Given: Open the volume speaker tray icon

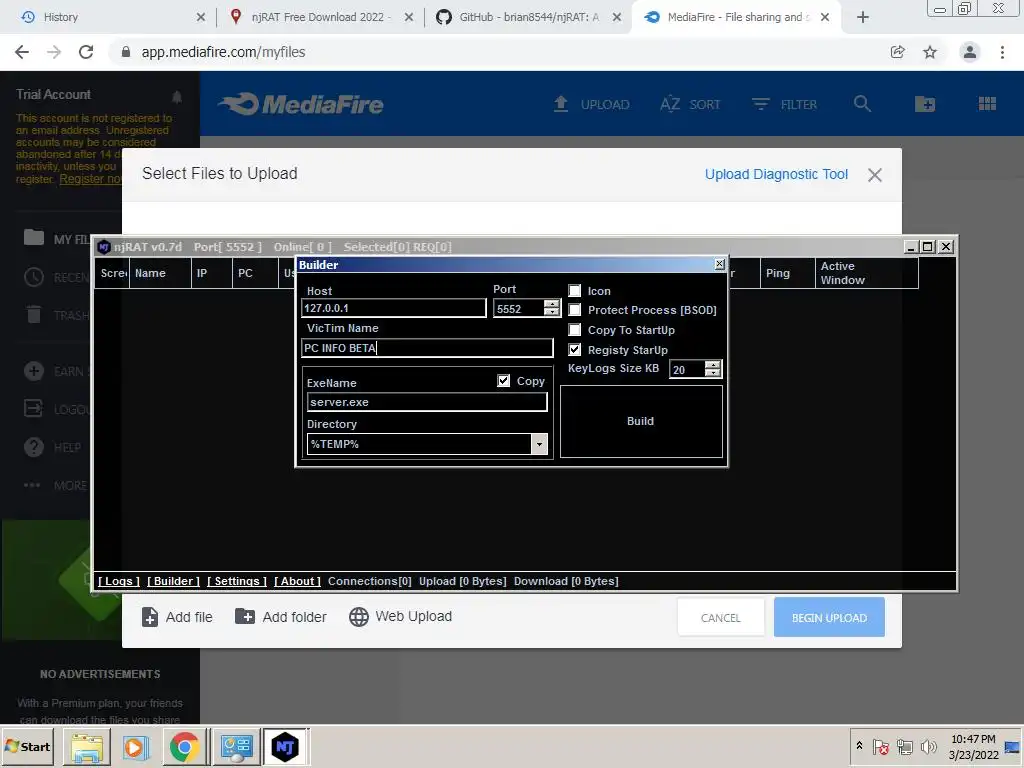Looking at the screenshot, I should point(927,746).
